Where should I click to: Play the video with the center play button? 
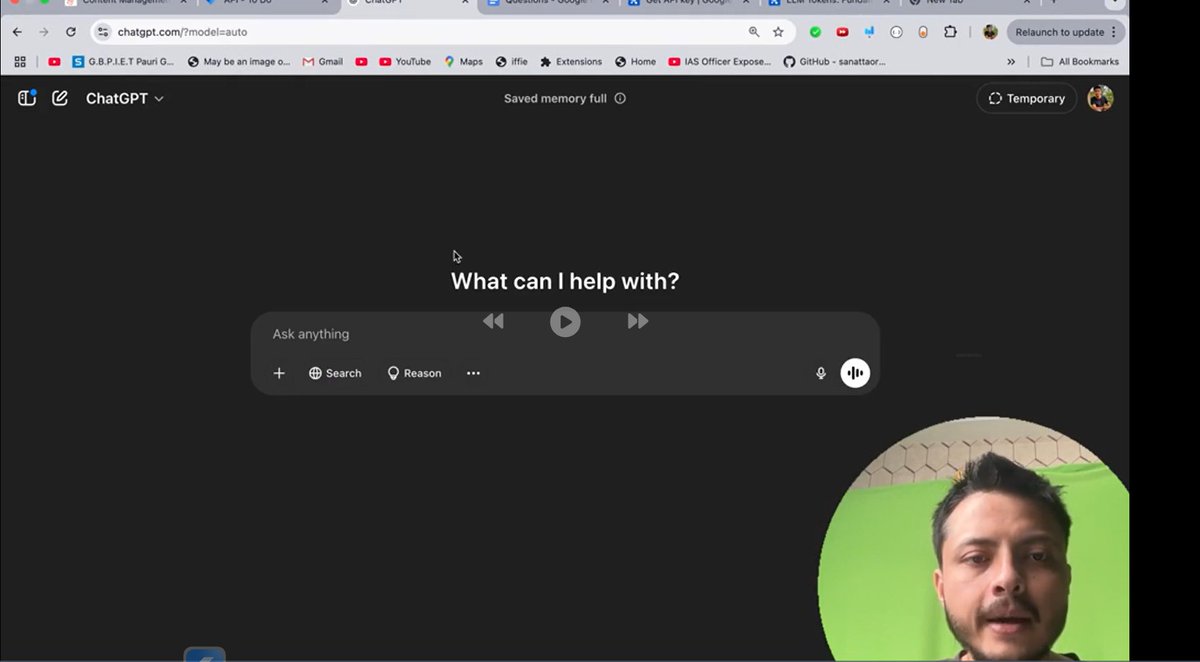(565, 321)
